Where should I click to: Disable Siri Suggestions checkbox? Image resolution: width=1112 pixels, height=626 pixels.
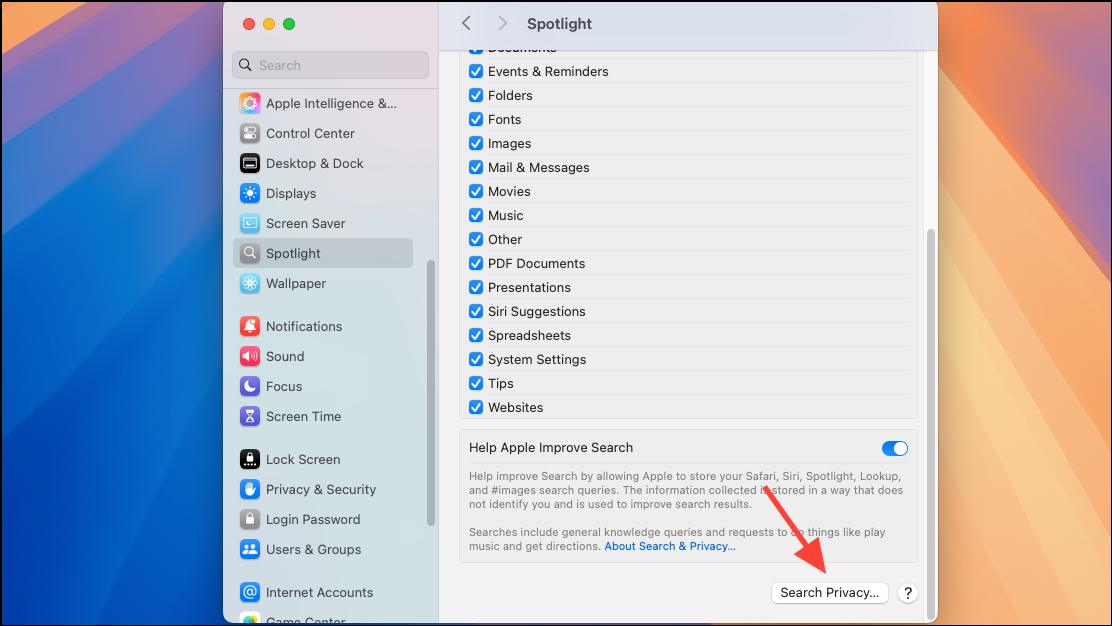pos(476,311)
